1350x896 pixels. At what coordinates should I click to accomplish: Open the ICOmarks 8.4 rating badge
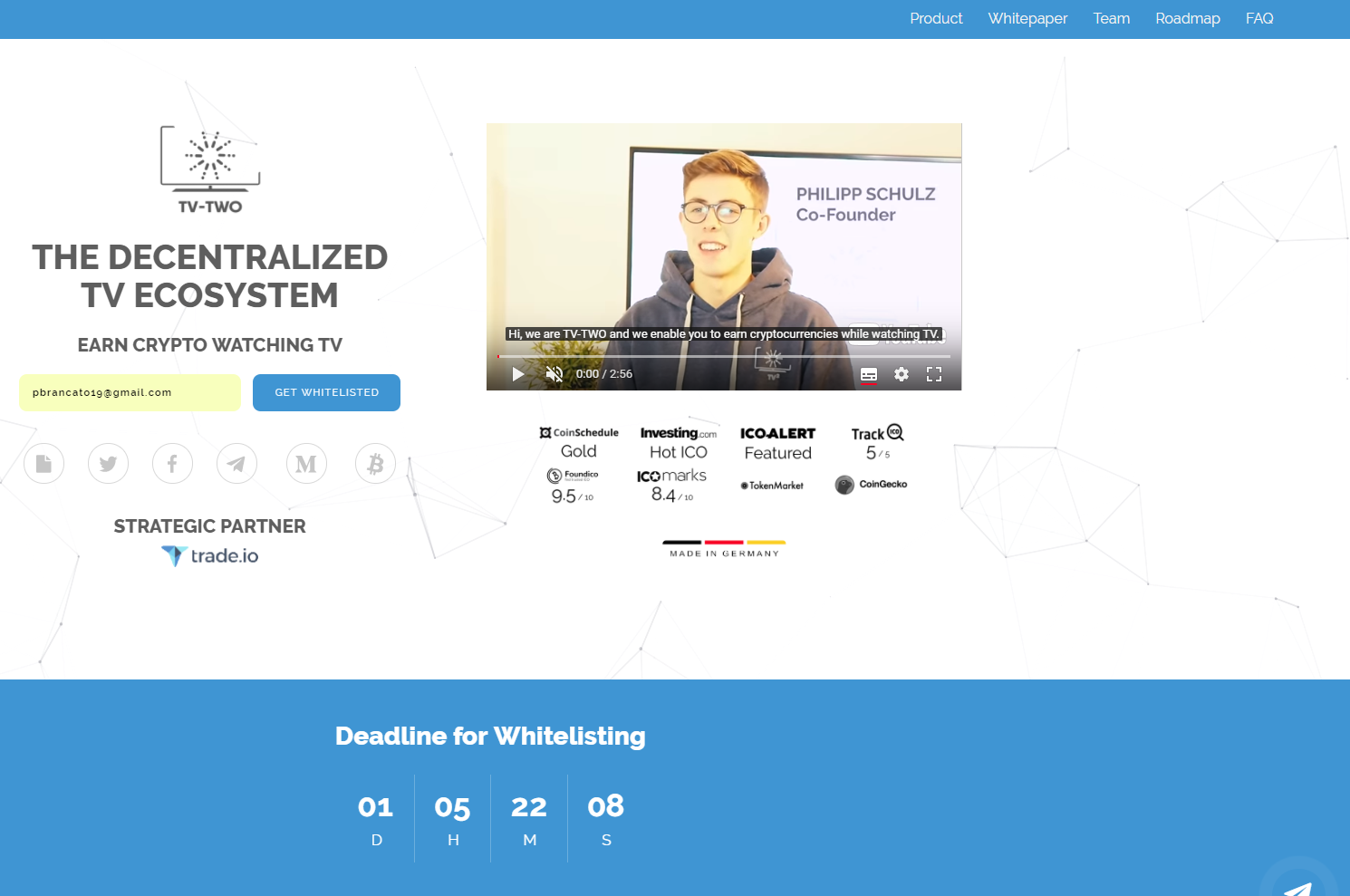tap(671, 486)
